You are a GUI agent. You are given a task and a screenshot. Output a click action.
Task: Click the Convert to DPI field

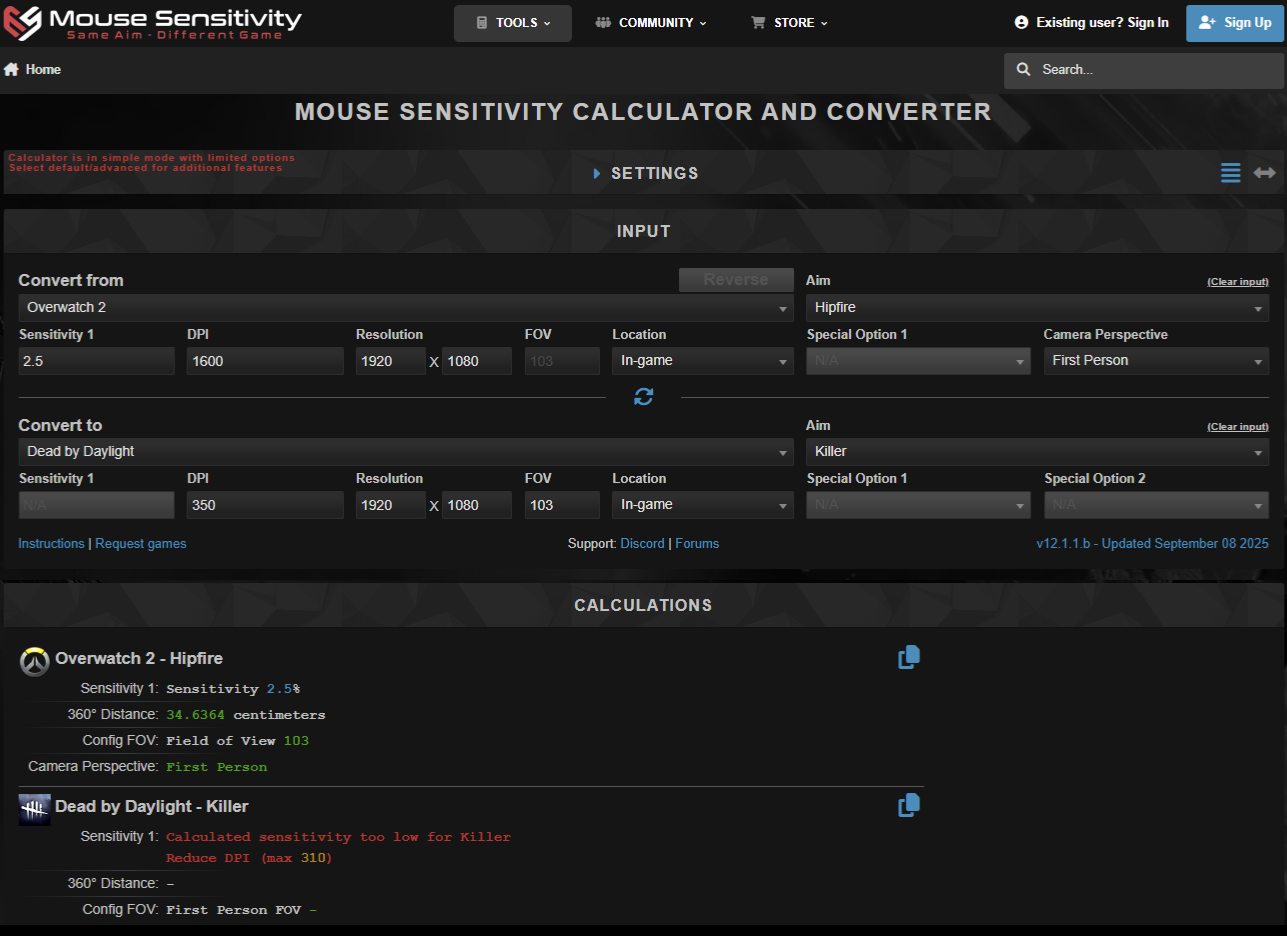click(265, 505)
